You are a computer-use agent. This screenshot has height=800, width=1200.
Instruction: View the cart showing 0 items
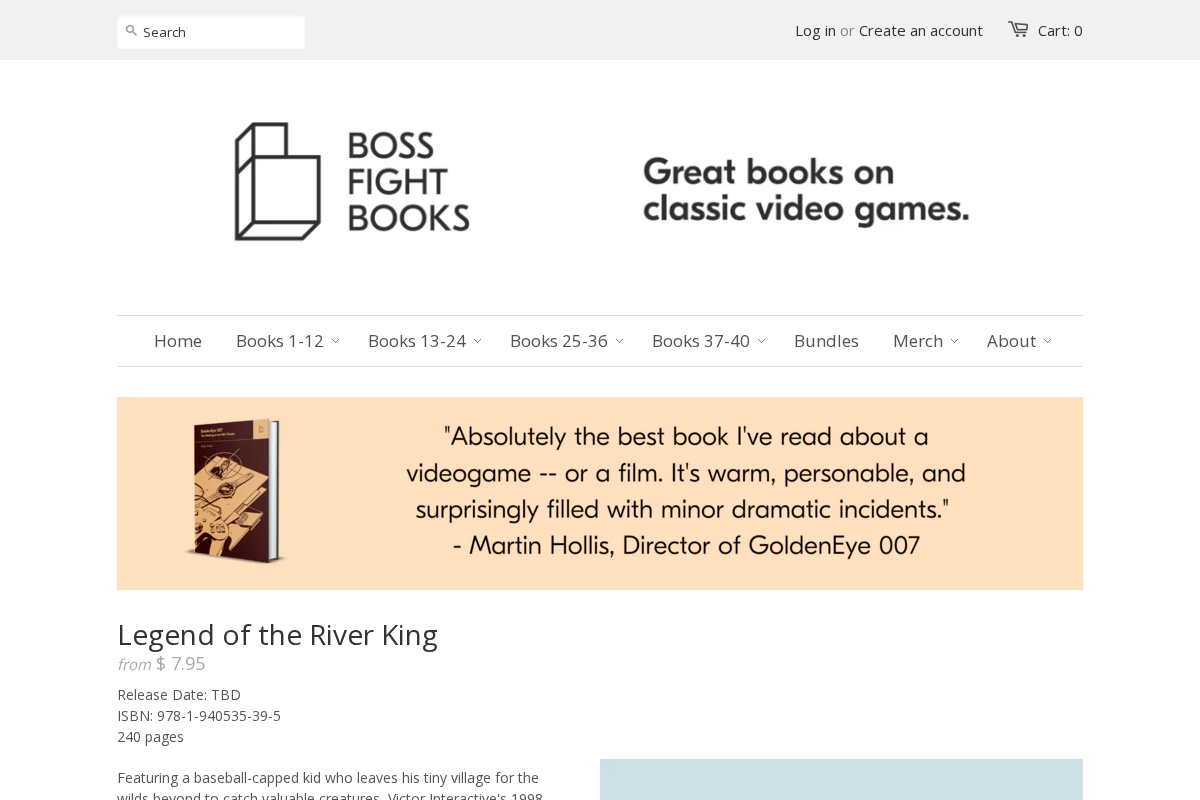(1060, 30)
